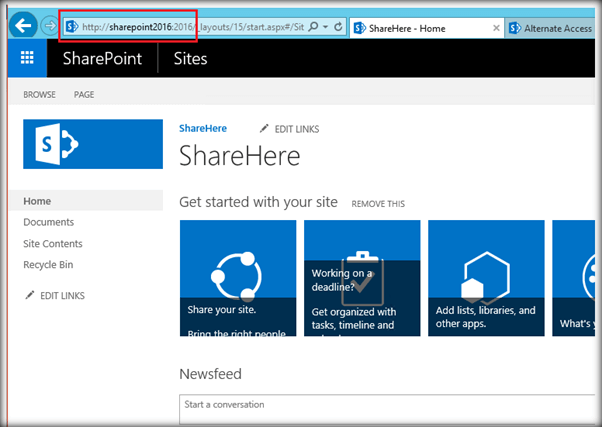Click the browser Back arrow button

click(x=23, y=25)
